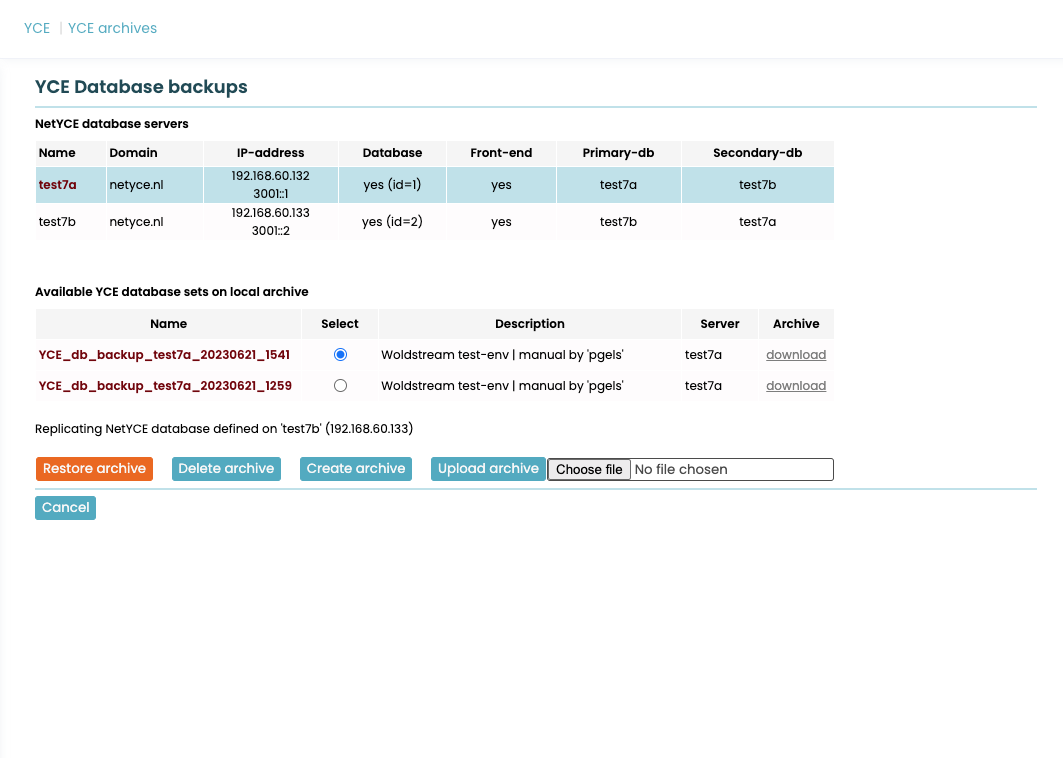The width and height of the screenshot is (1063, 758).
Task: Select the test7a database server row
Action: (x=434, y=185)
